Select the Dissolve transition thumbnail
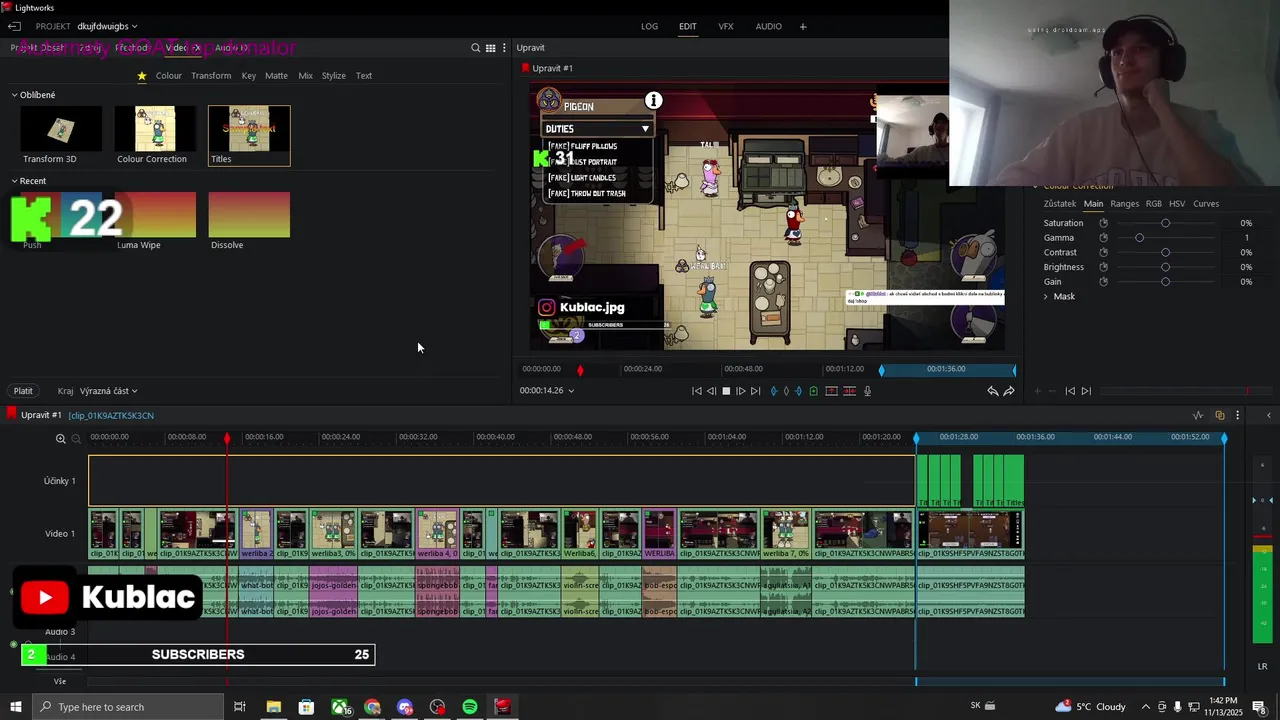The height and width of the screenshot is (720, 1280). point(249,215)
